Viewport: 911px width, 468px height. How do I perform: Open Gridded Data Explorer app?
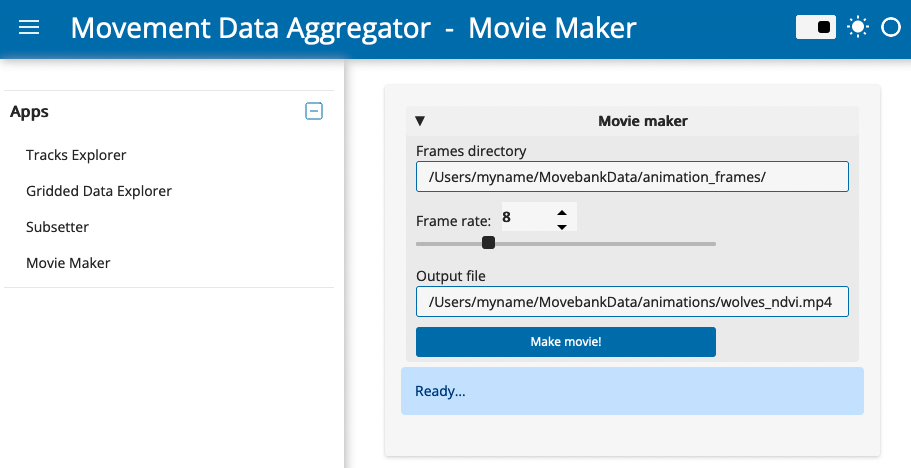(99, 191)
